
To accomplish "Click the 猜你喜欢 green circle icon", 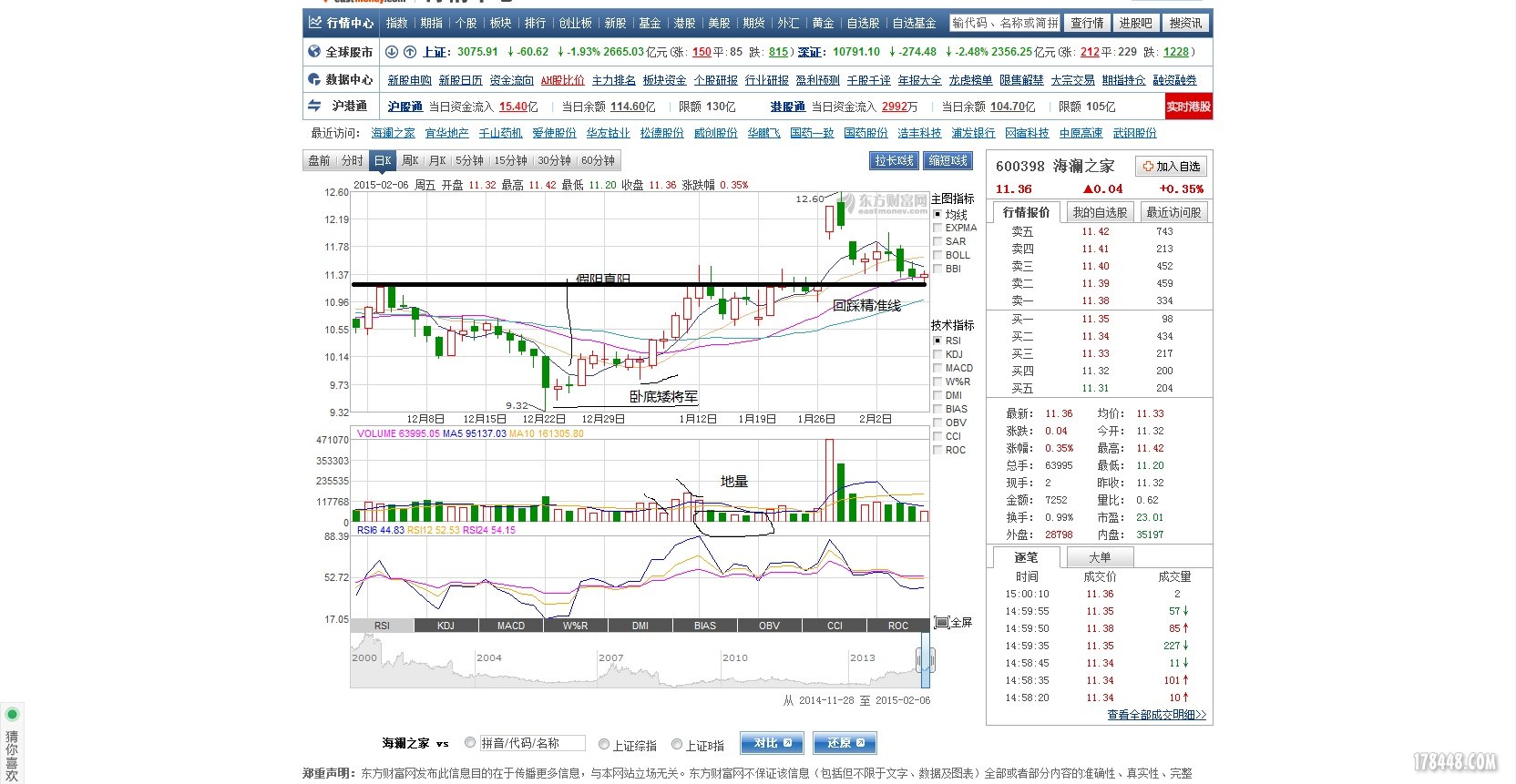I will click(x=12, y=714).
